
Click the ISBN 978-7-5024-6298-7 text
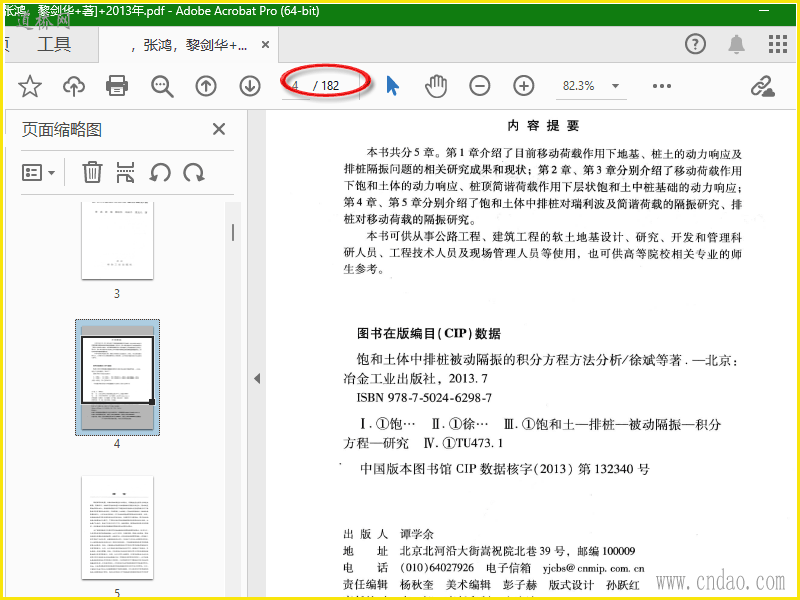[x=424, y=397]
